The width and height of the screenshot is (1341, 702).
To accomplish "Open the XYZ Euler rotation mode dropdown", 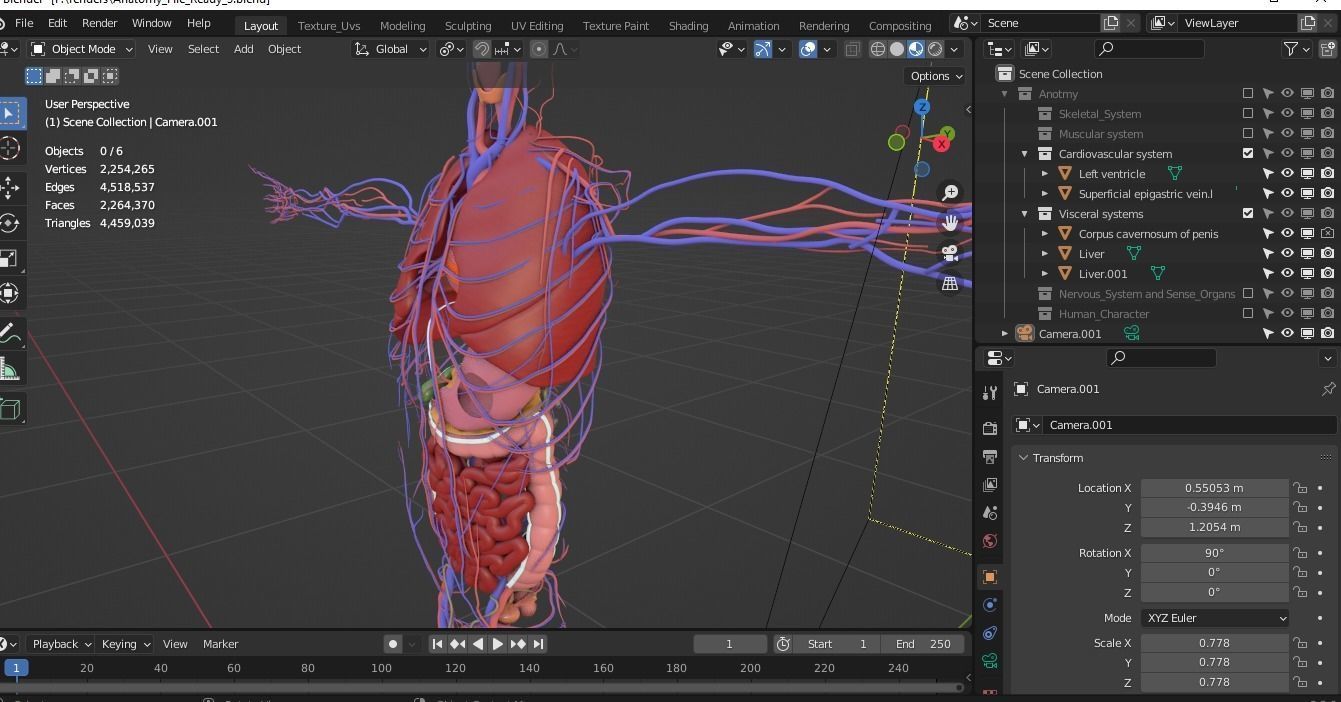I will click(x=1215, y=618).
